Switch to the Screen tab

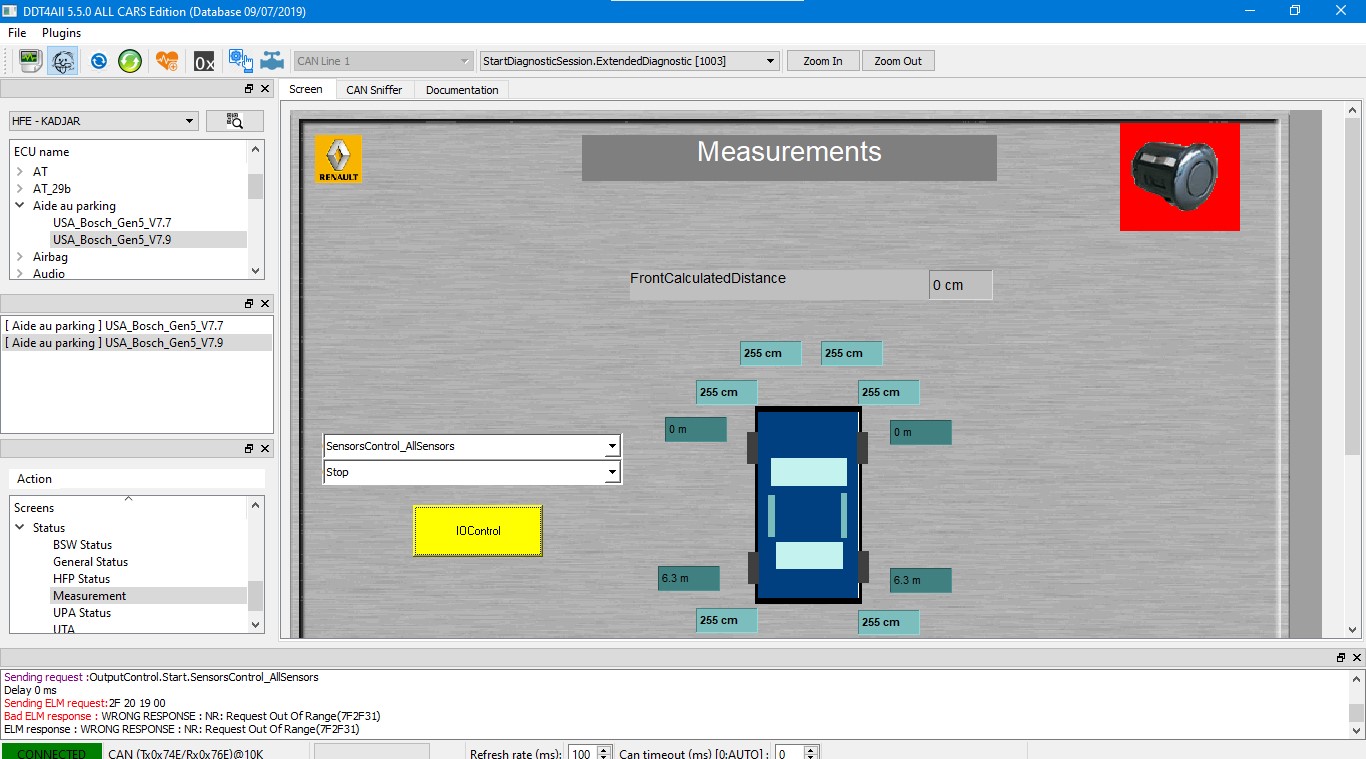point(306,89)
